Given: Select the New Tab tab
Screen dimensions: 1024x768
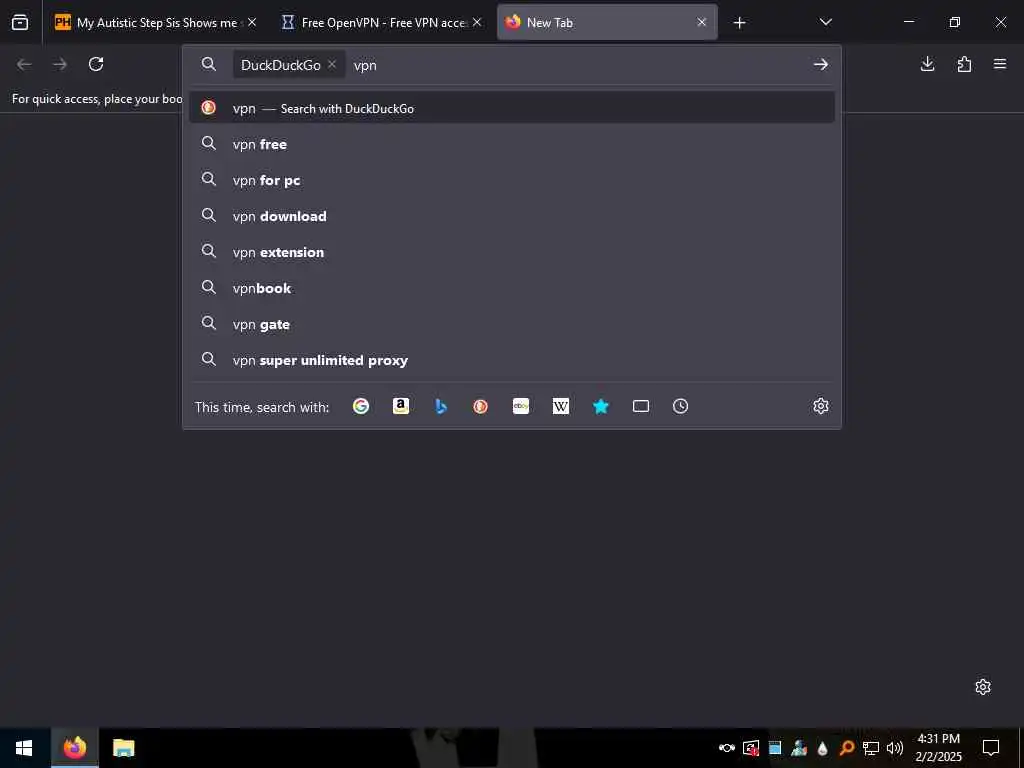Looking at the screenshot, I should click(607, 22).
